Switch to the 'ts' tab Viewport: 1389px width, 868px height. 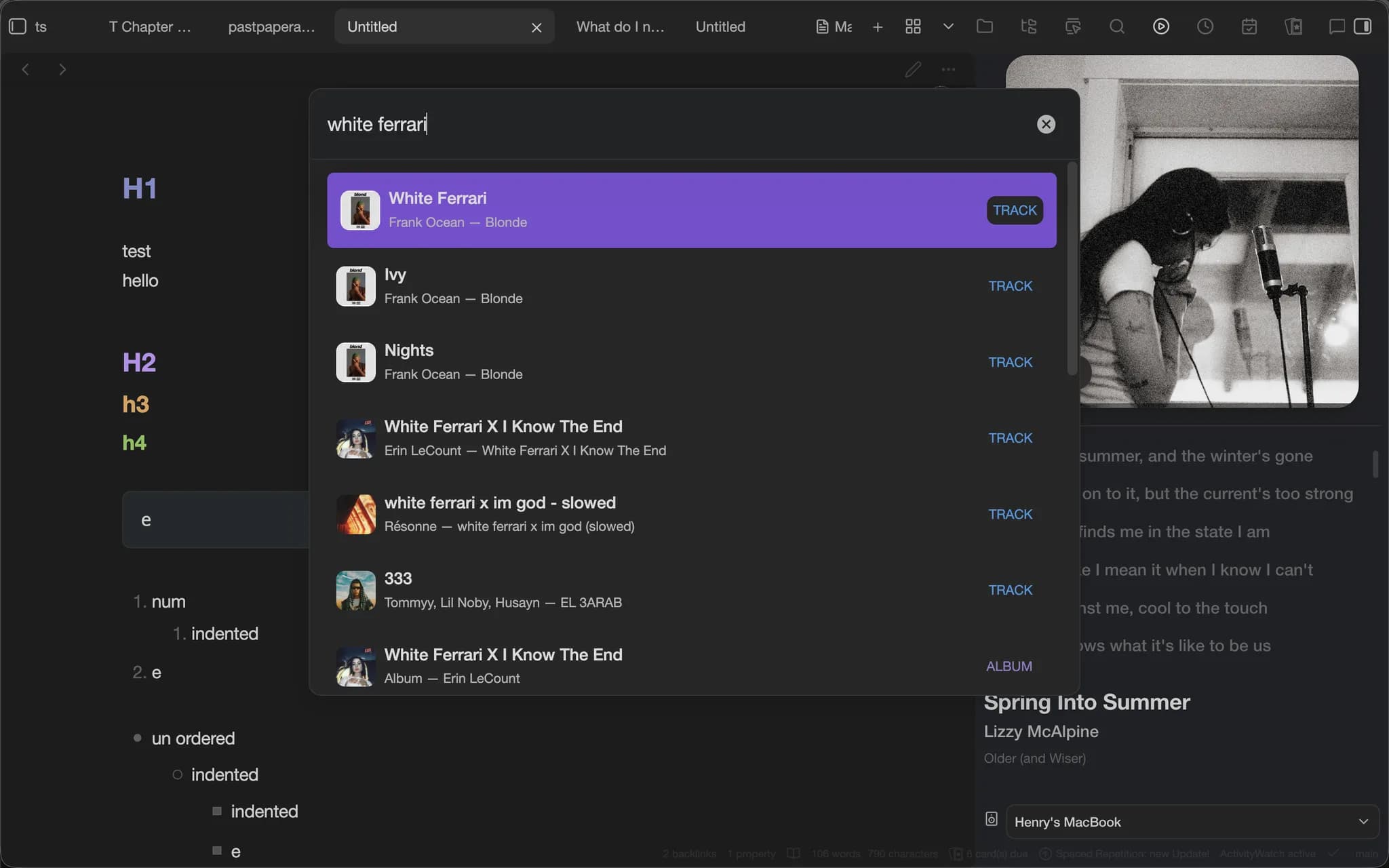tap(41, 26)
